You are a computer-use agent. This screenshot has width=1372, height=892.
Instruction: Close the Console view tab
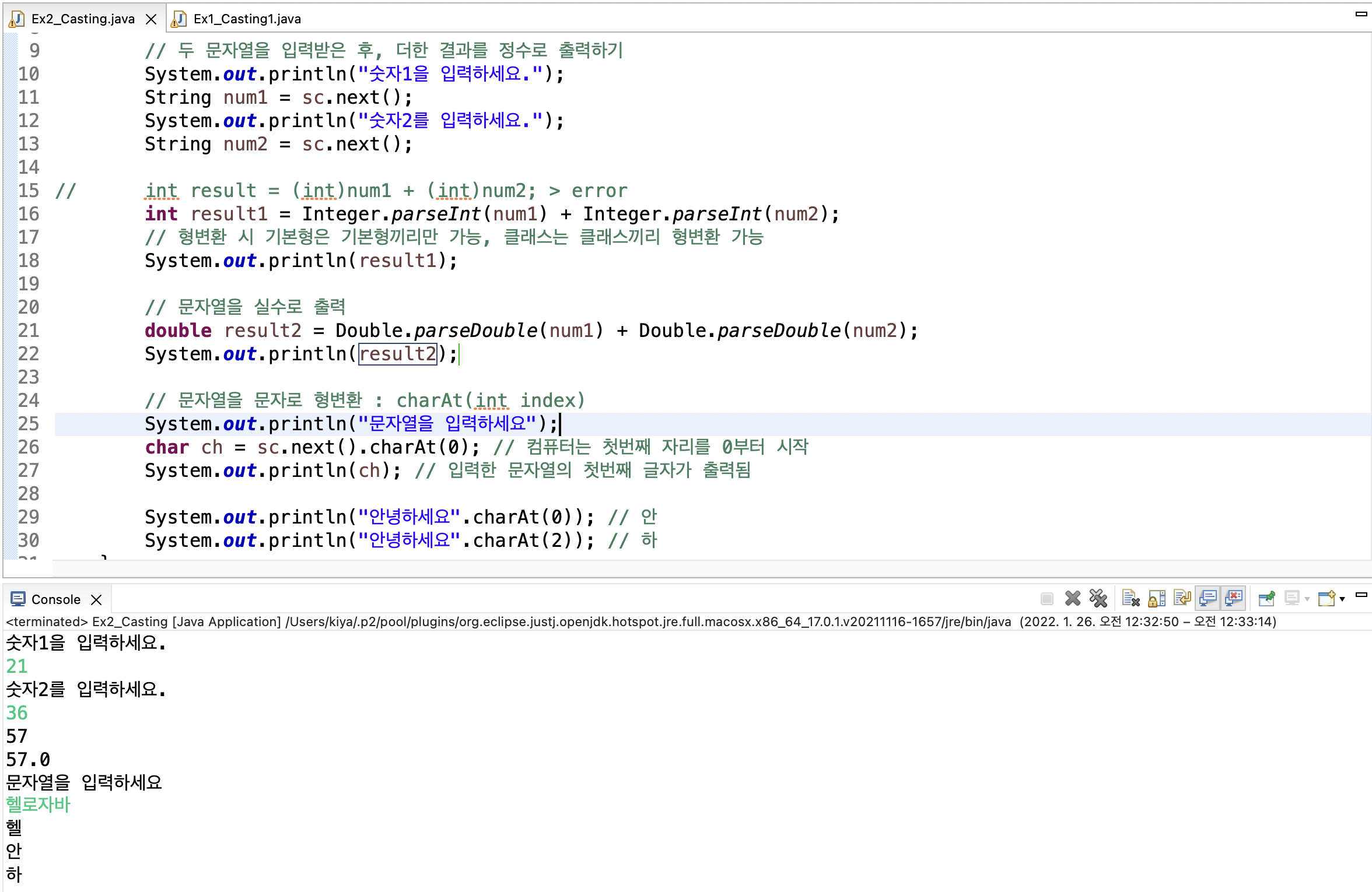click(x=97, y=599)
